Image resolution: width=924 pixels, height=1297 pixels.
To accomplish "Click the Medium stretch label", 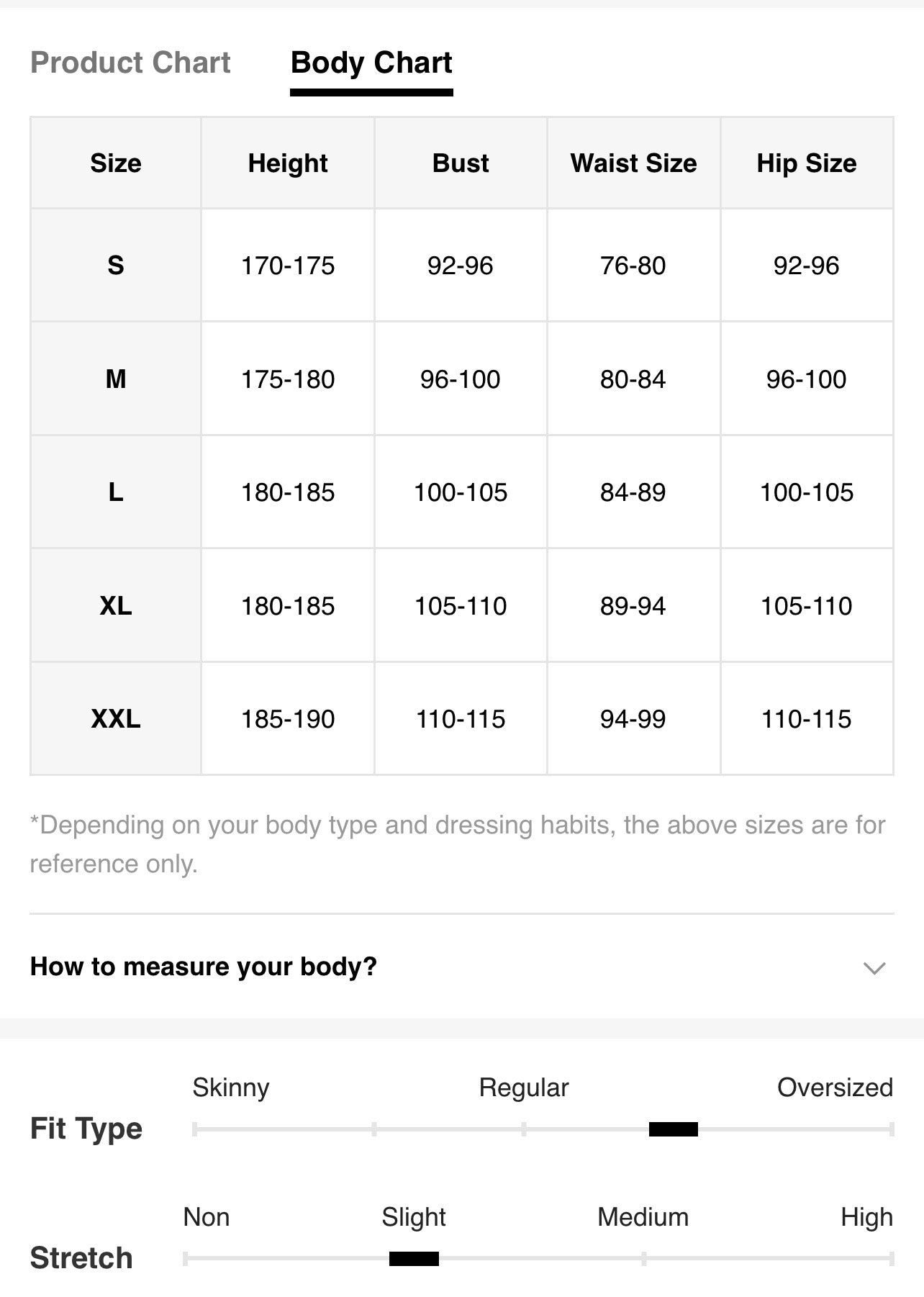I will click(643, 1217).
